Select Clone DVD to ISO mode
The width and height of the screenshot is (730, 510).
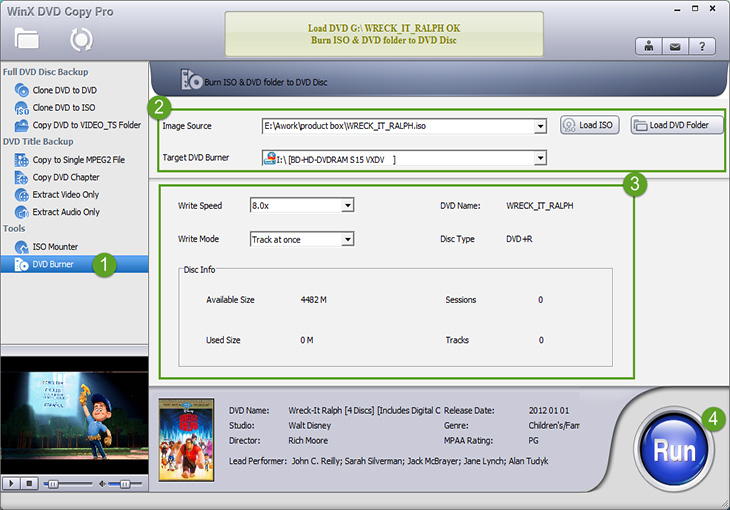pyautogui.click(x=64, y=108)
